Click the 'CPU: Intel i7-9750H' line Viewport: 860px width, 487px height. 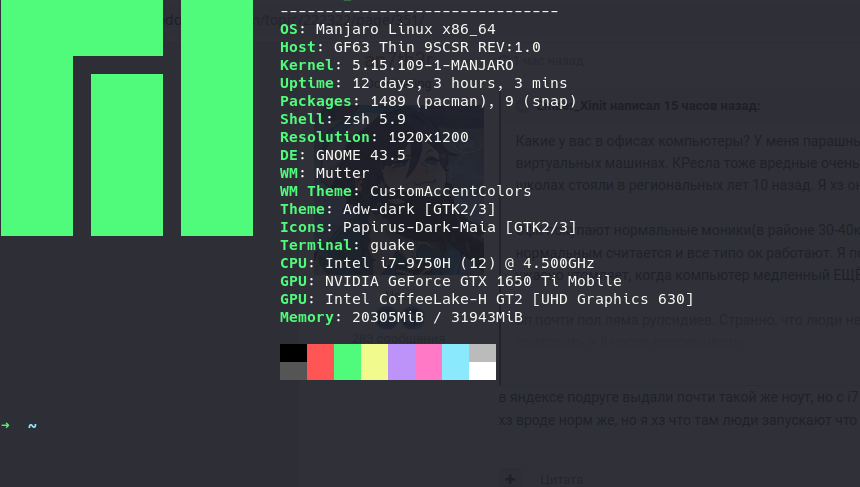437,263
